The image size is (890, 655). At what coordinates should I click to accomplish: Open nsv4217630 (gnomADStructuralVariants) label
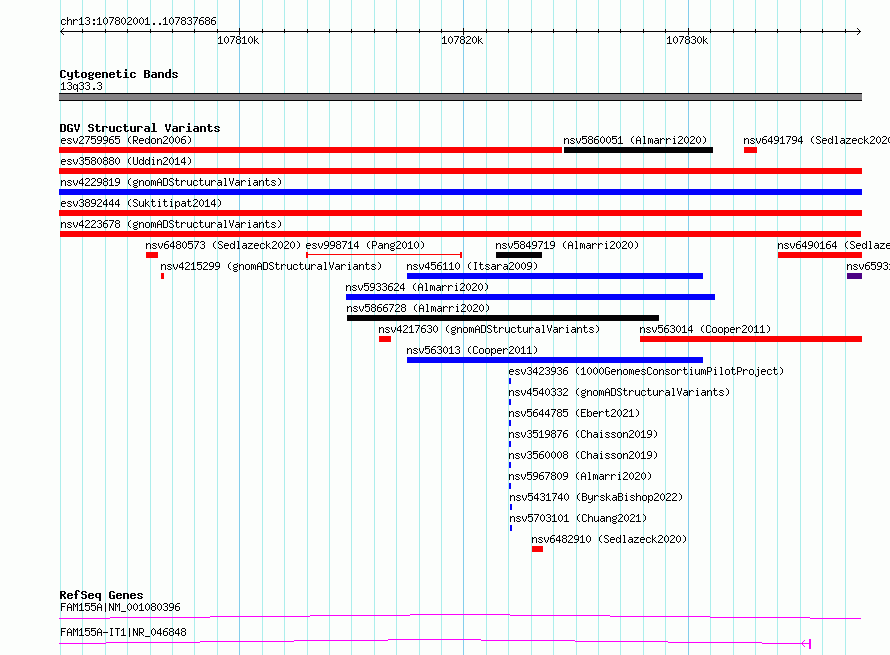tap(489, 329)
